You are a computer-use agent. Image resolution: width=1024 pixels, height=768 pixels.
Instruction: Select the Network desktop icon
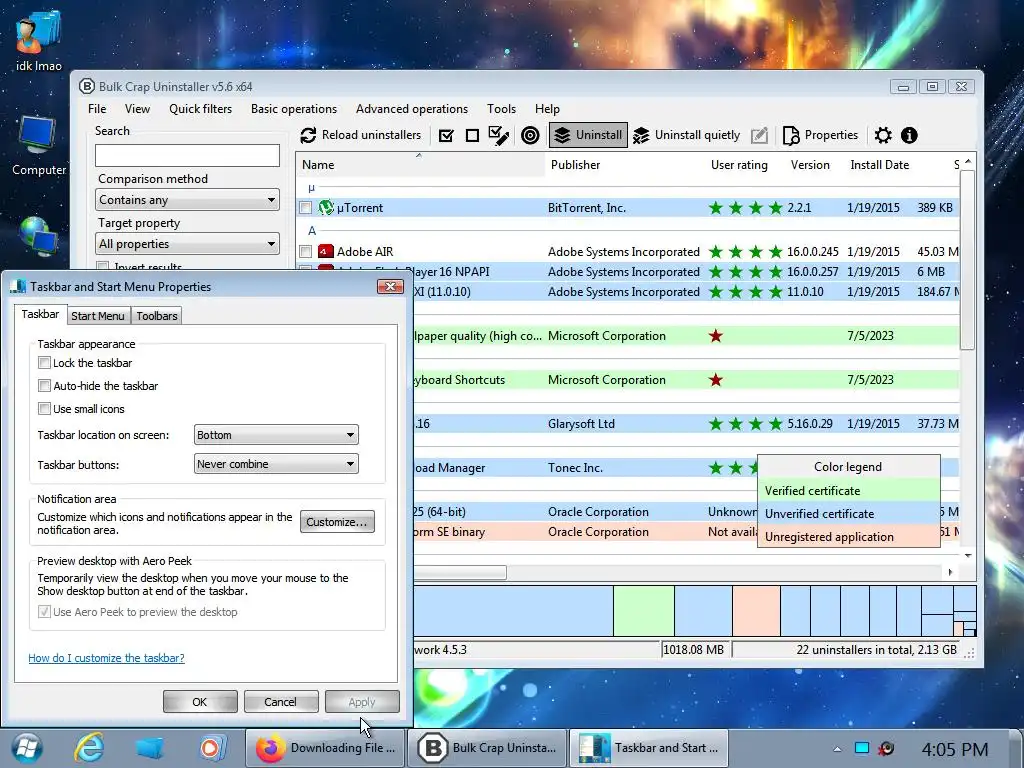coord(37,236)
